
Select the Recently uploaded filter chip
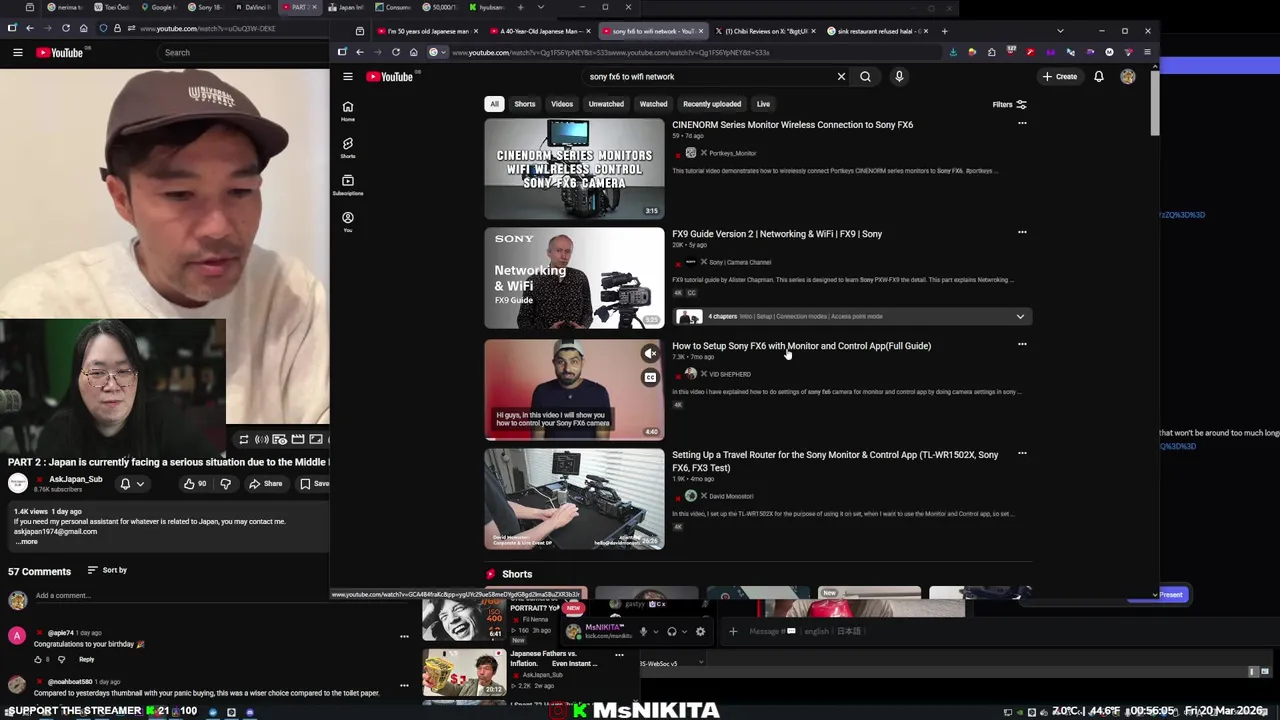point(712,104)
